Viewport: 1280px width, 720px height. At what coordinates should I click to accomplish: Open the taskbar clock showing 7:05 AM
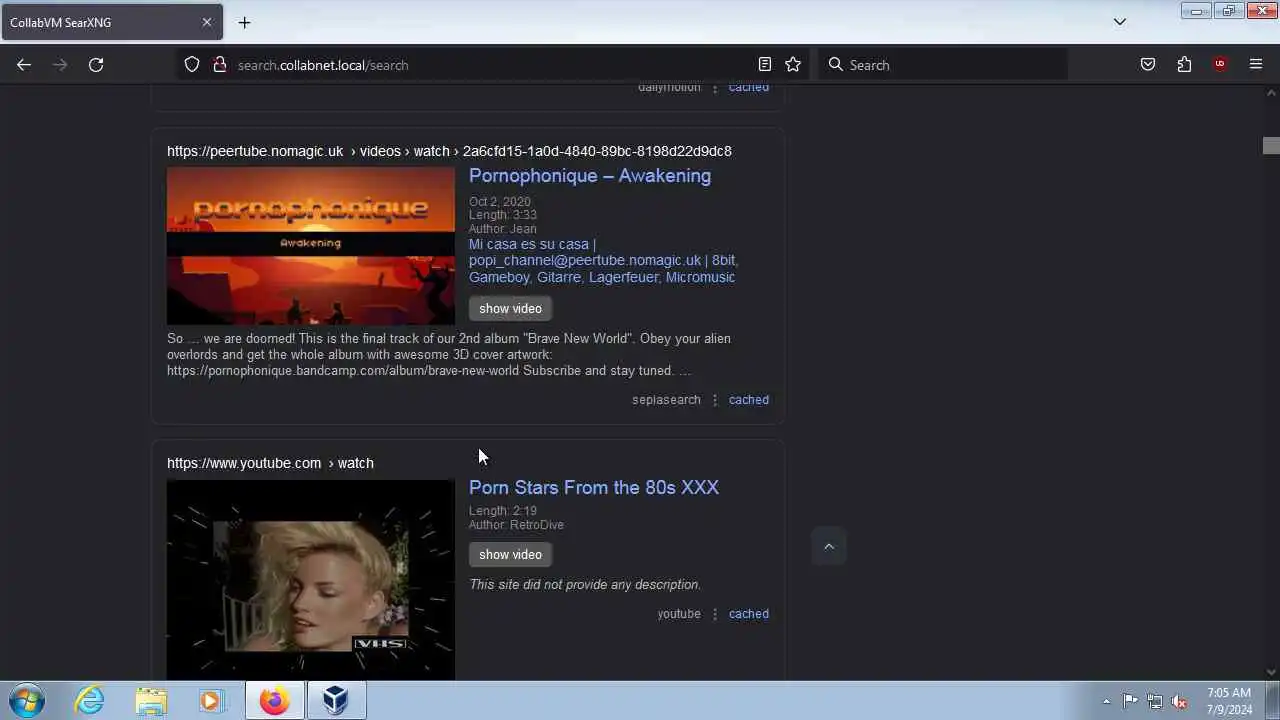1229,701
